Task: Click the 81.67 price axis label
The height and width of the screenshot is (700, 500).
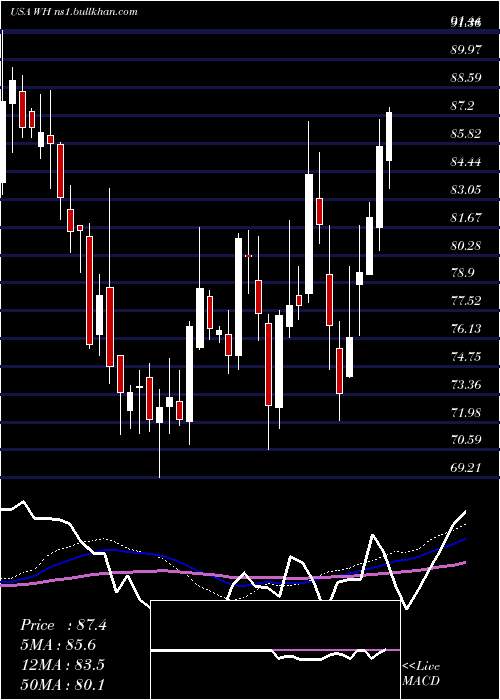Action: 466,217
